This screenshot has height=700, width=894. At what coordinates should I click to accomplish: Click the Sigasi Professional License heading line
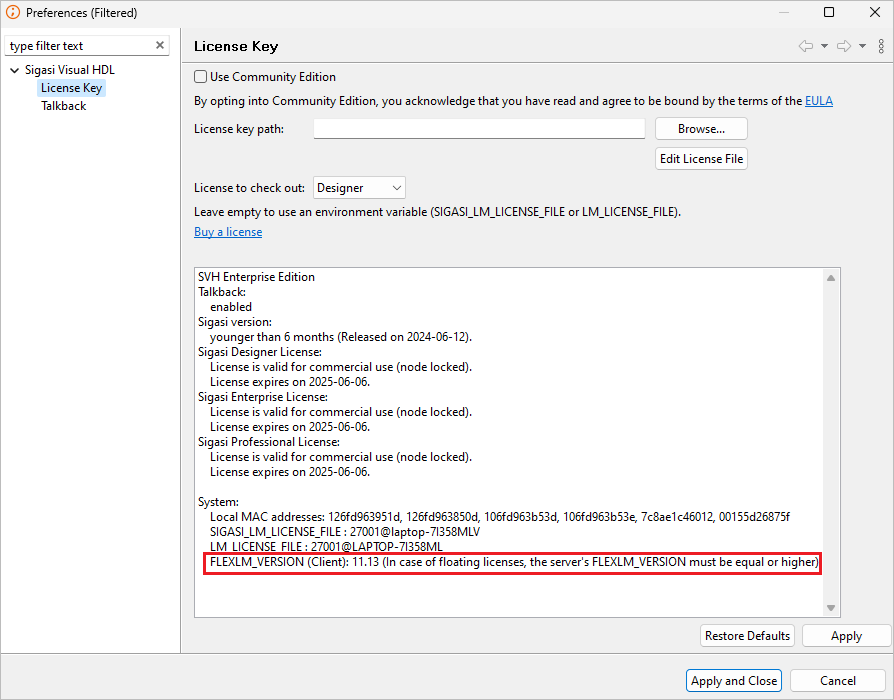(x=269, y=442)
